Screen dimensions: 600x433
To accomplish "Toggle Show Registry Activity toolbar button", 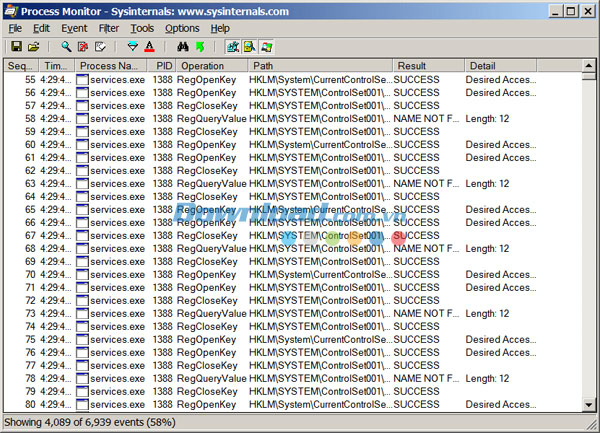I will click(233, 47).
